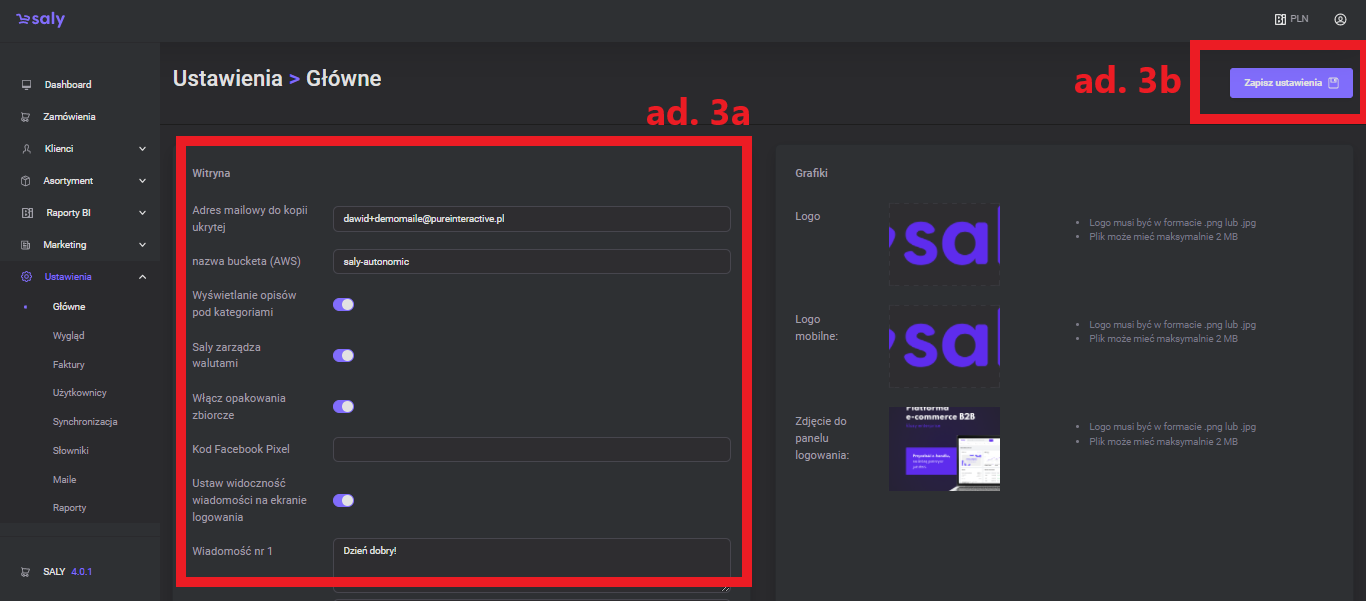Screen dimensions: 1366x601
Task: Click the Asortyment box icon
Action: point(26,181)
